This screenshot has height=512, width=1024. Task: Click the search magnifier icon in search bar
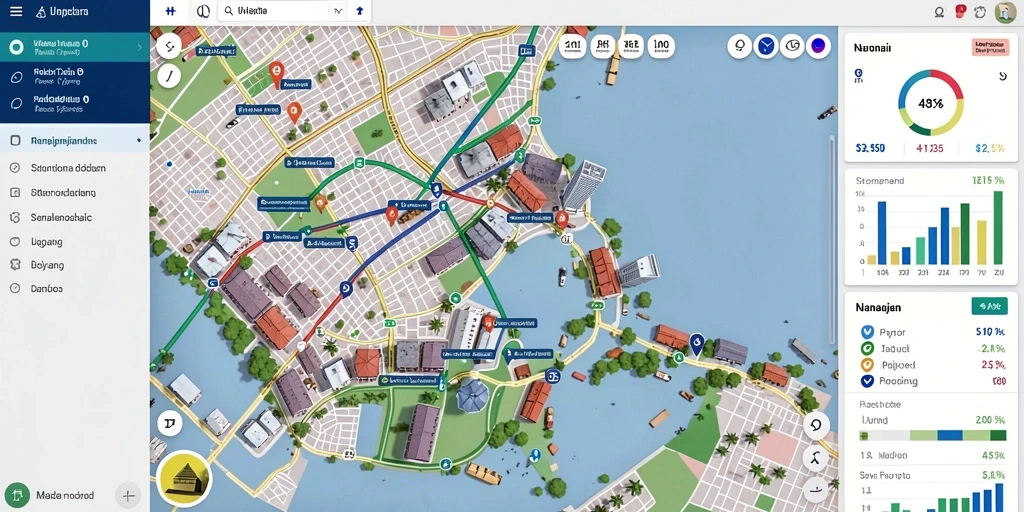point(229,11)
